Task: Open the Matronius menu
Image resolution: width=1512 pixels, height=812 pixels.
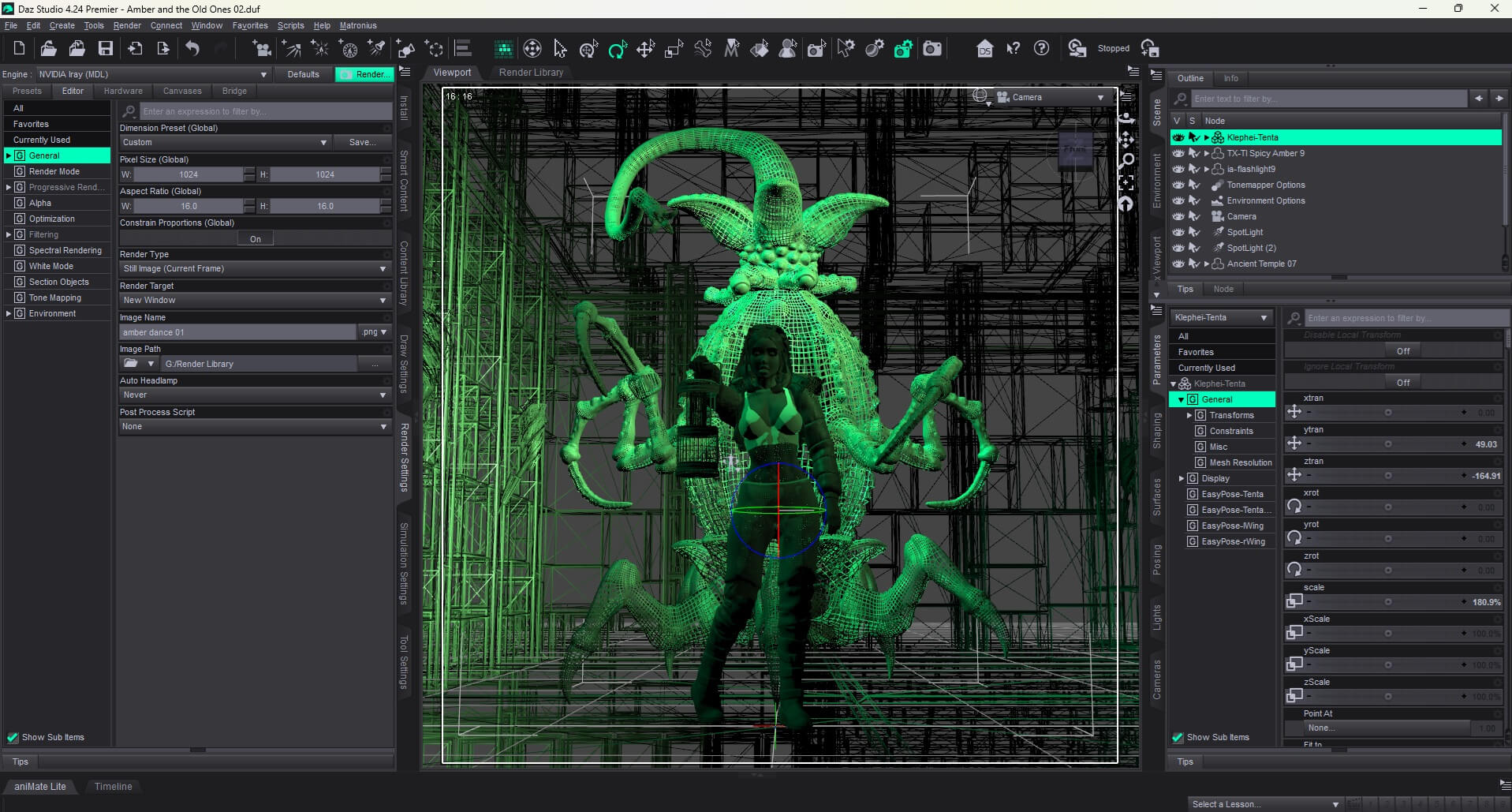Action: coord(358,25)
